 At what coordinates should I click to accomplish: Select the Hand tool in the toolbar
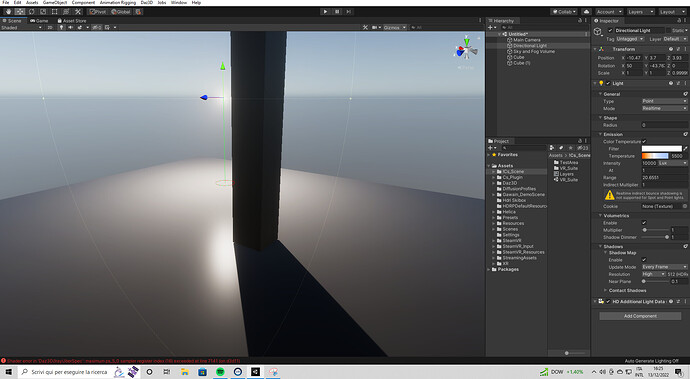click(8, 12)
